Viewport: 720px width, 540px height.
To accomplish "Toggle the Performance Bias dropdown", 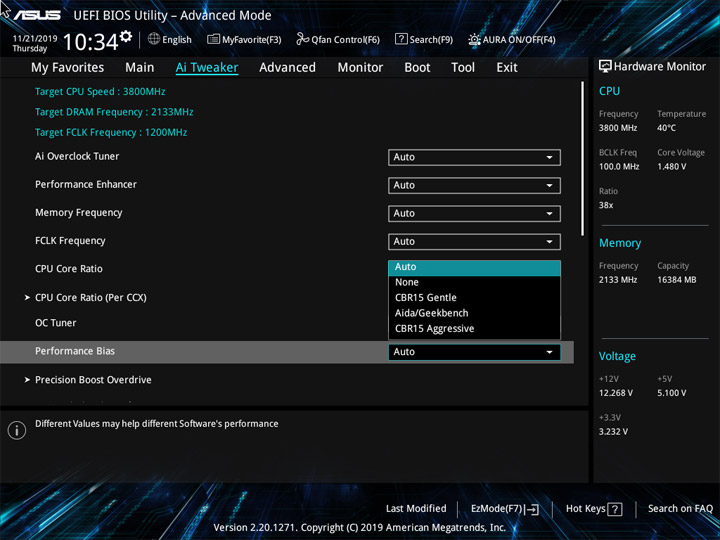I will [474, 352].
